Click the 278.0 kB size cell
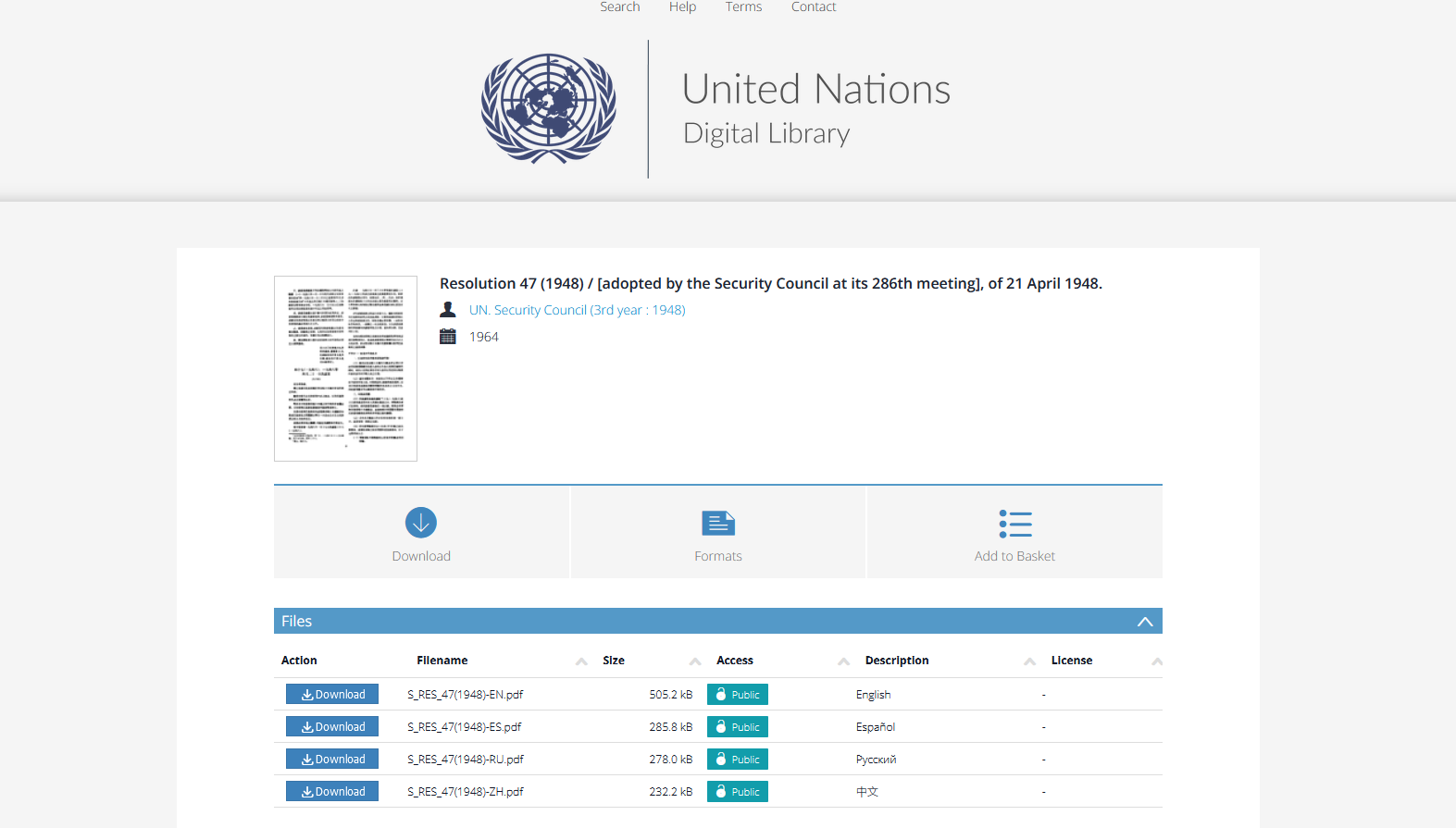 coord(671,760)
